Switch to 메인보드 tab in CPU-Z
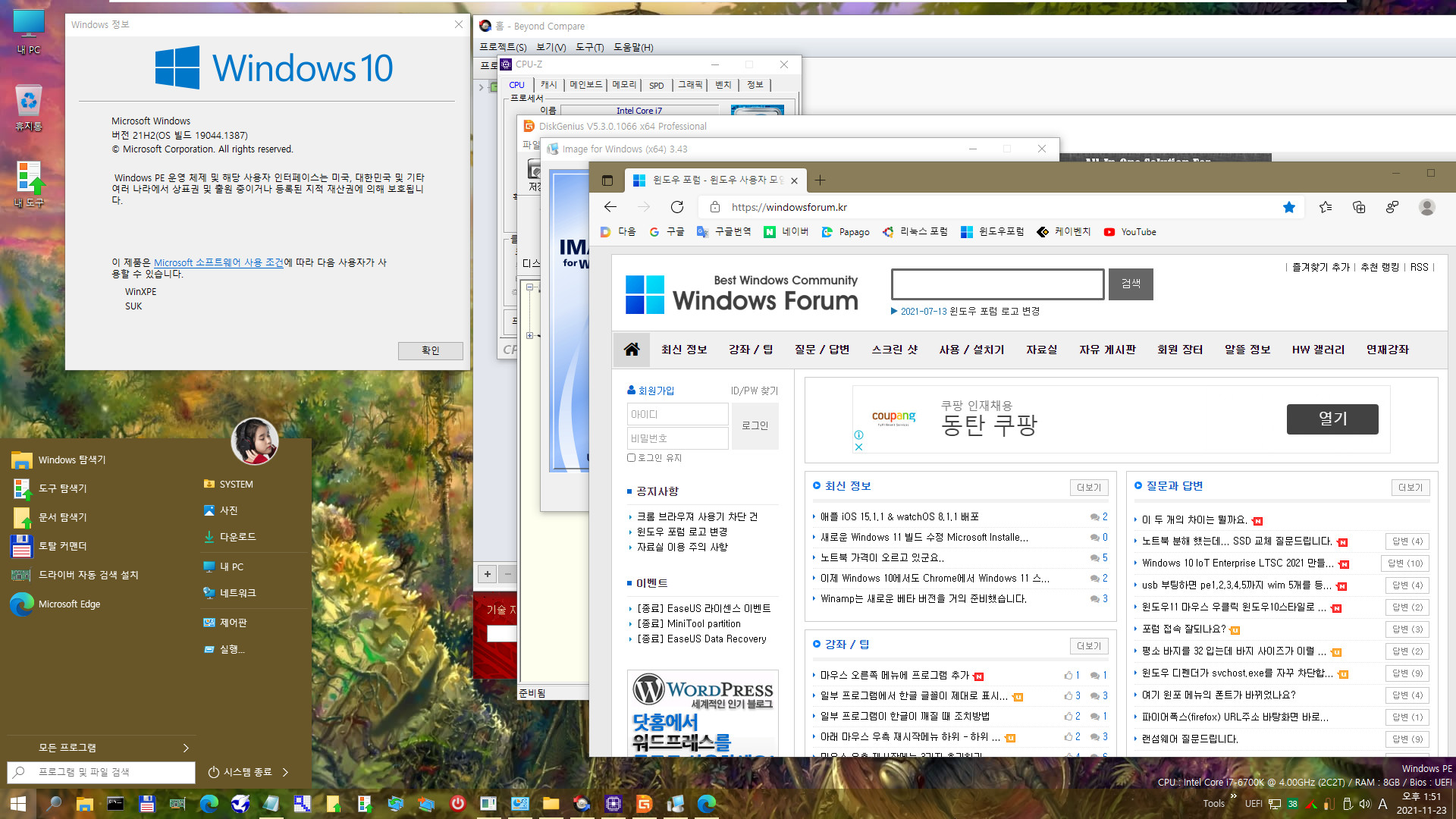This screenshot has height=819, width=1456. click(x=585, y=85)
